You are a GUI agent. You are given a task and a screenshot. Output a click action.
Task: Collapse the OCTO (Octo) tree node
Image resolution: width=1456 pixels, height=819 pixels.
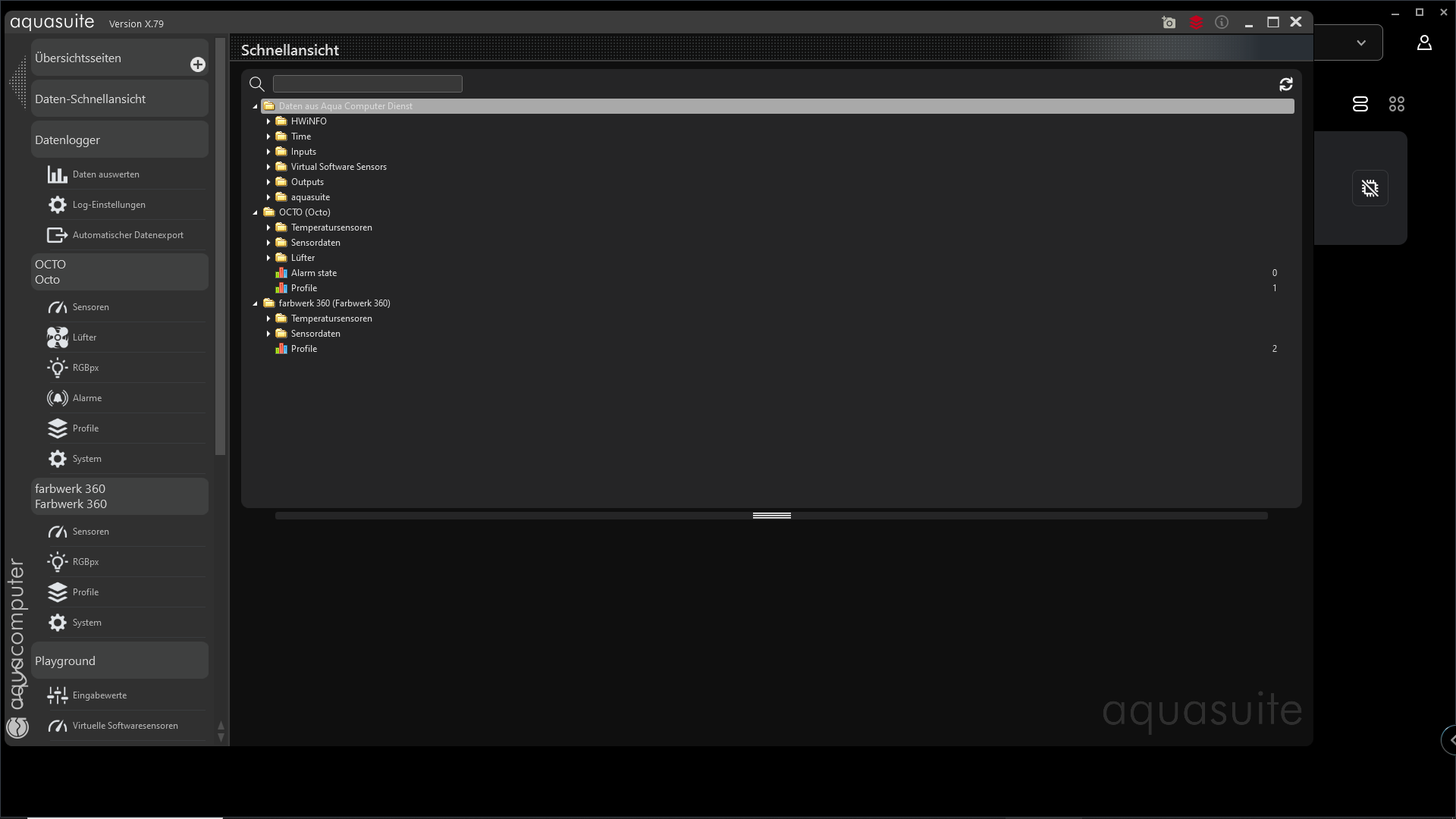point(256,212)
